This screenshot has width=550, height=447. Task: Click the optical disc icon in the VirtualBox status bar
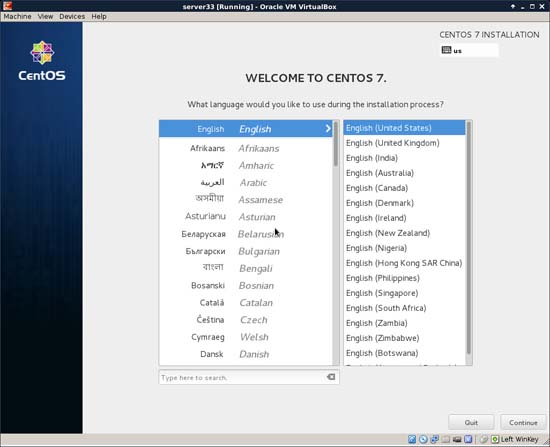click(423, 439)
